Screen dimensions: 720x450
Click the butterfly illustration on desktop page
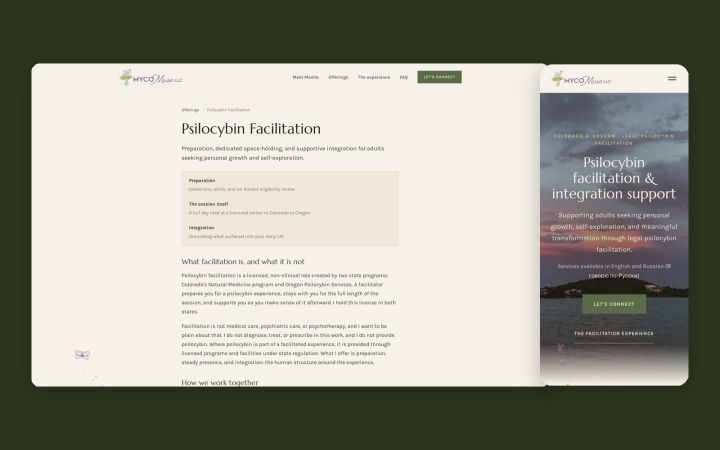[x=82, y=354]
